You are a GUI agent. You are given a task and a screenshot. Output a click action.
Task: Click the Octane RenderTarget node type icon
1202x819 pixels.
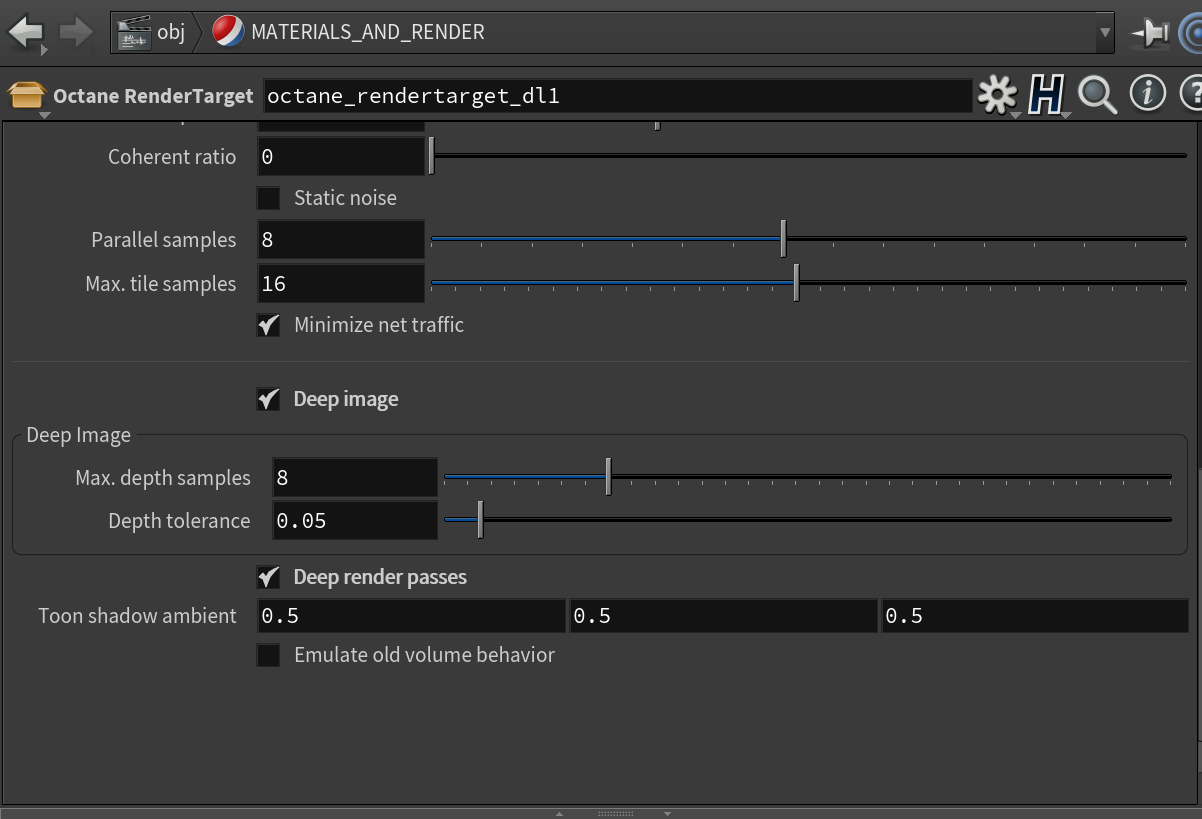pyautogui.click(x=27, y=95)
